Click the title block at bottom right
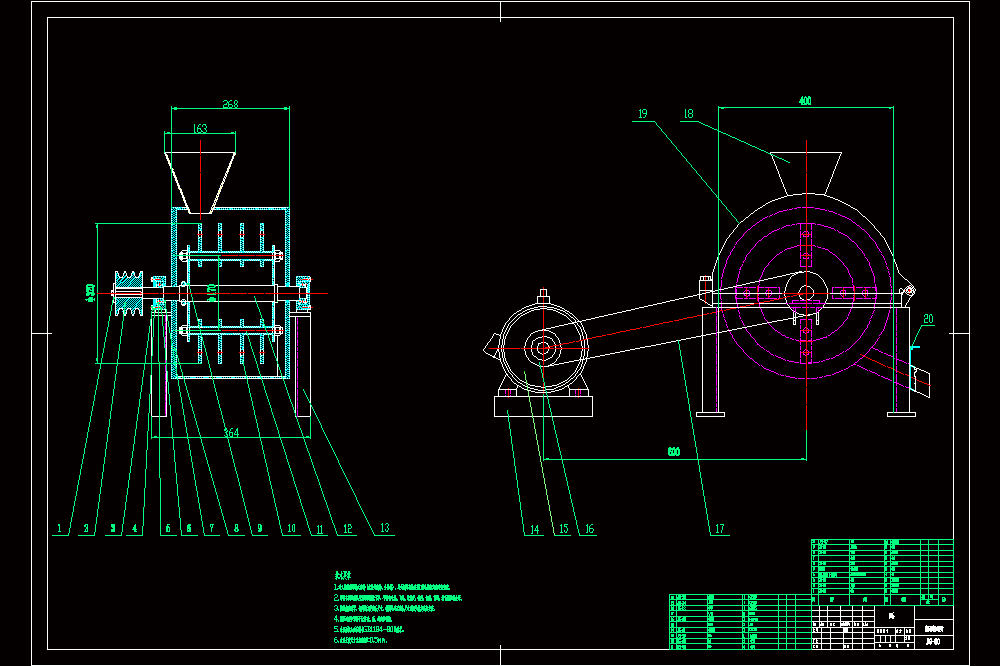Viewport: 1000px width, 666px height. coord(883,628)
